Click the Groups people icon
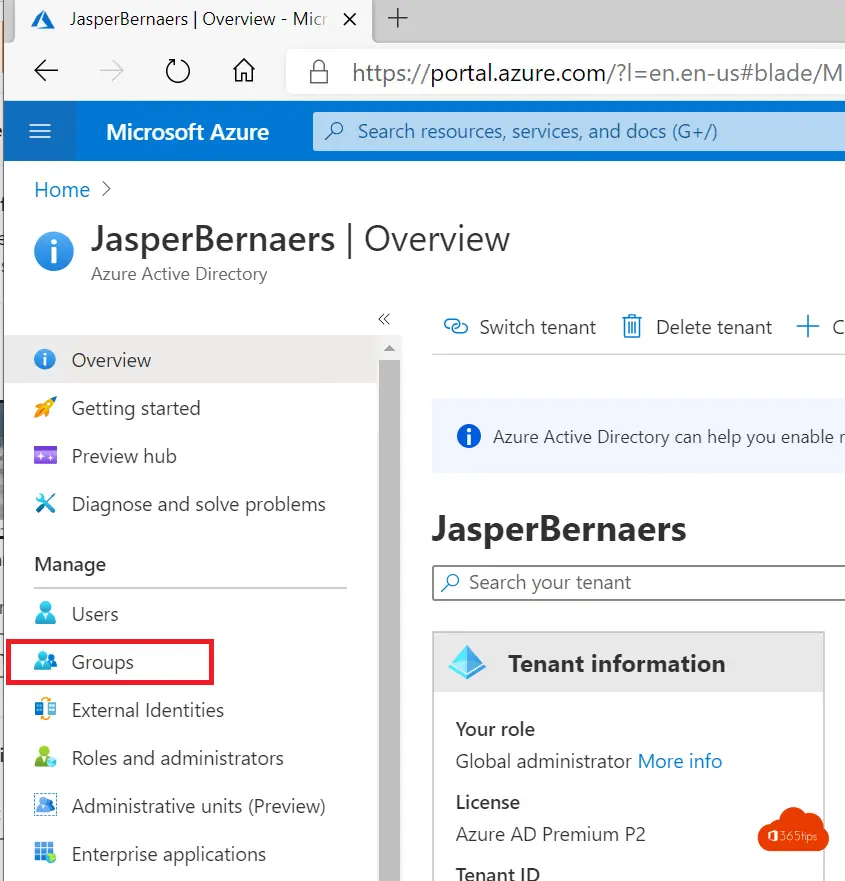845x881 pixels. click(x=45, y=661)
